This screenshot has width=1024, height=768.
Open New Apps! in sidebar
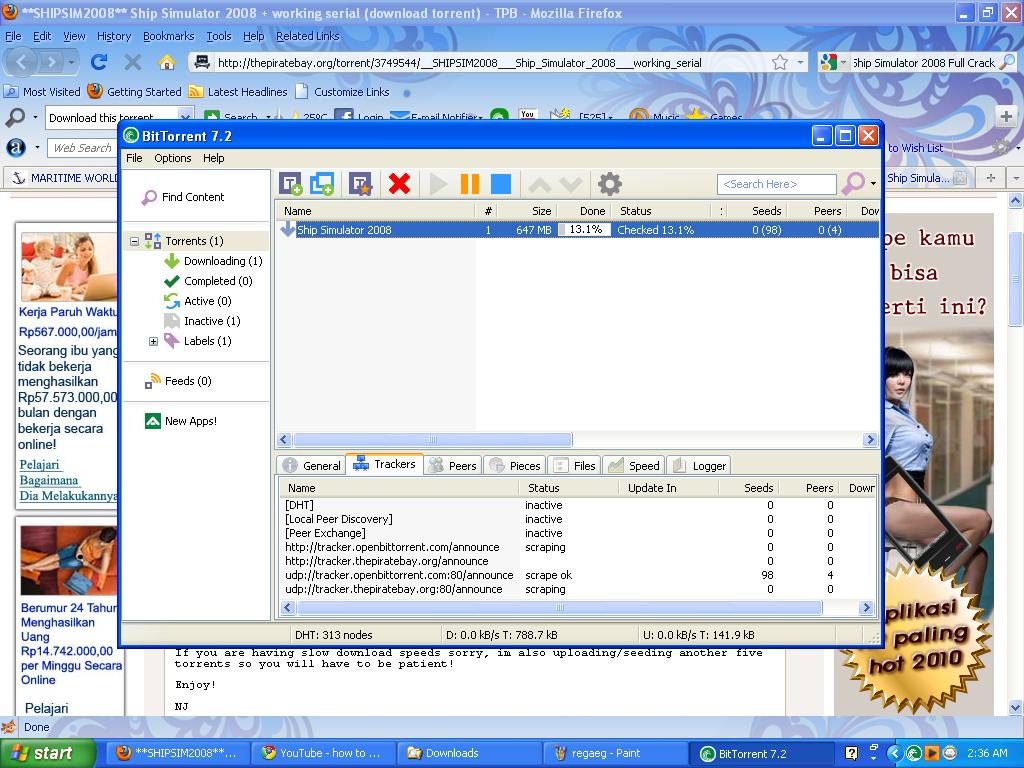(181, 421)
